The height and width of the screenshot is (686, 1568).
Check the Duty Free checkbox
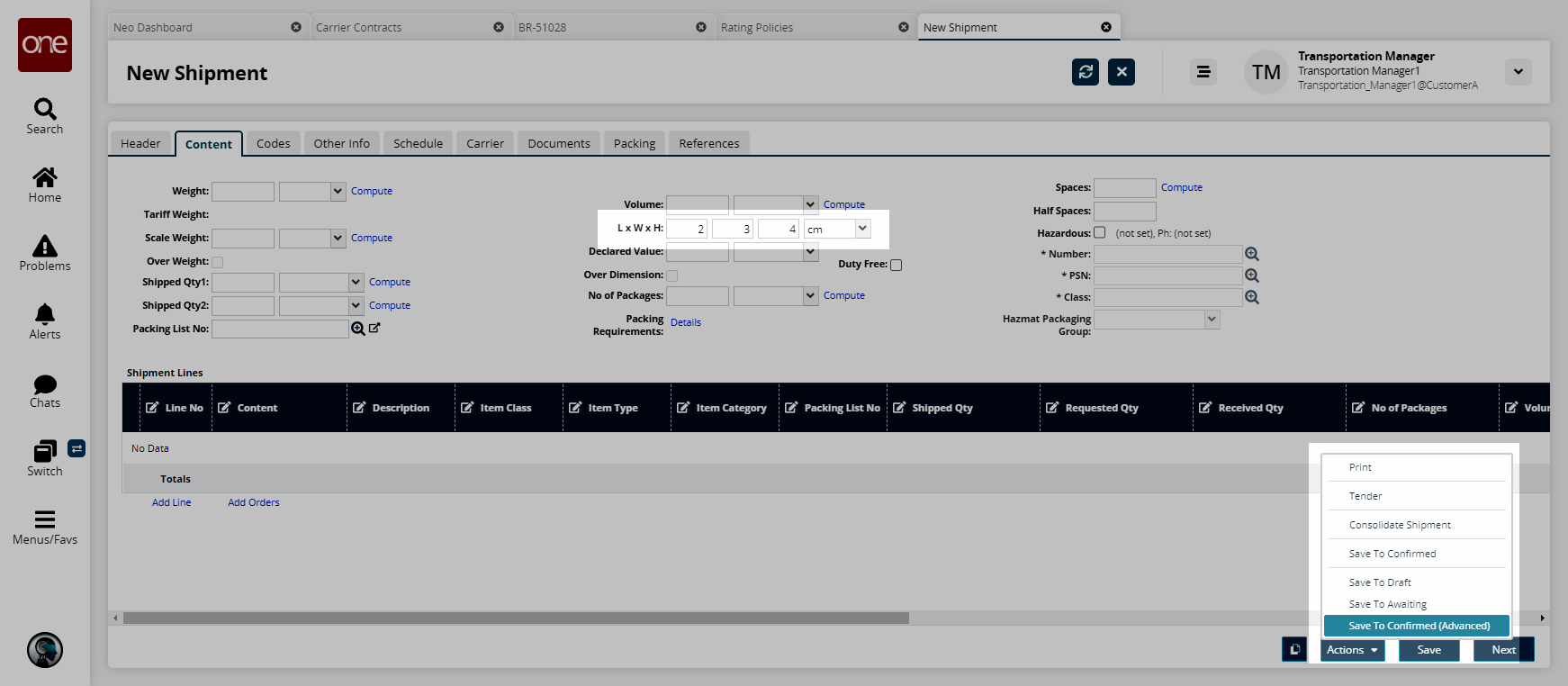point(896,265)
